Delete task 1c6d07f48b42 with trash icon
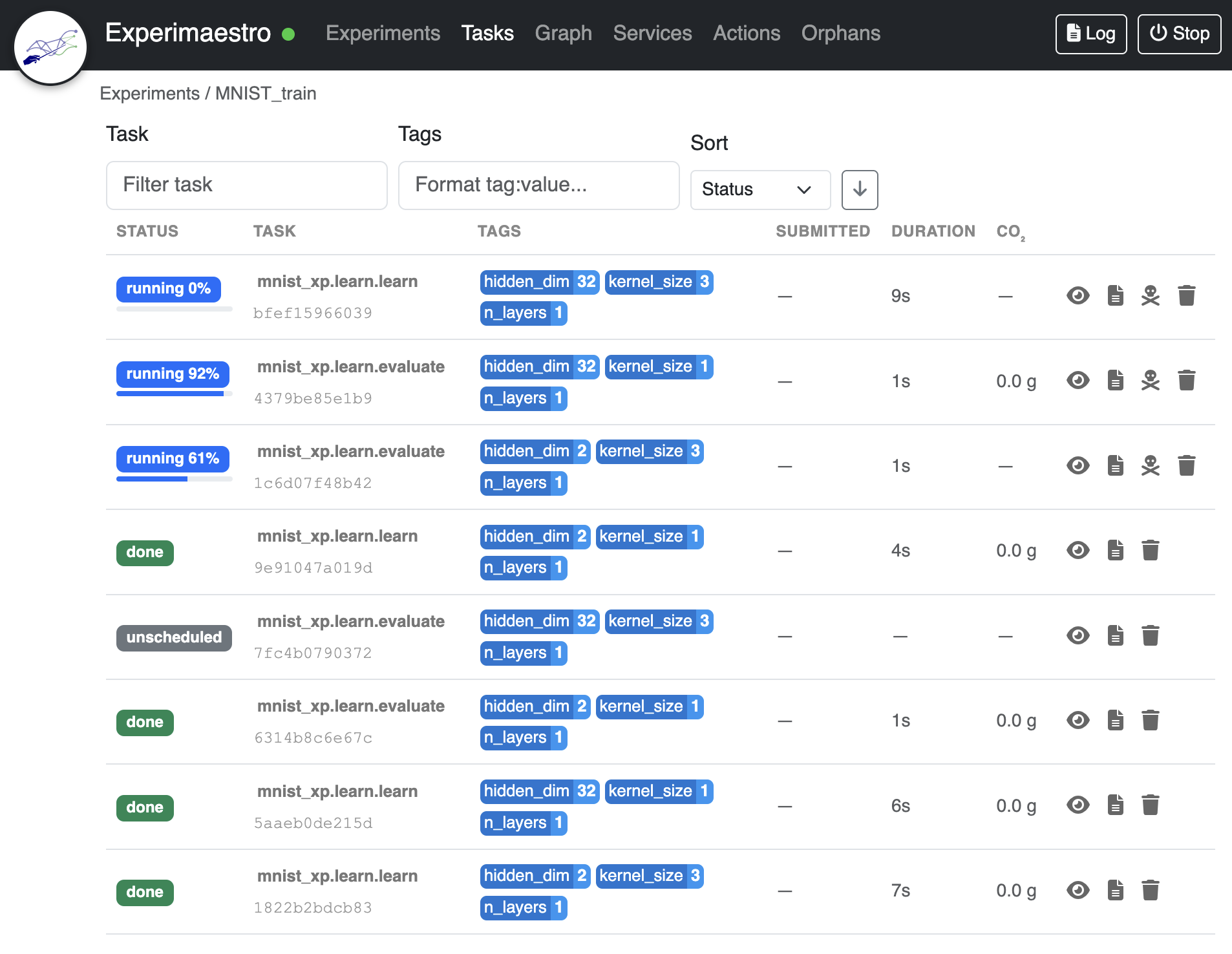The height and width of the screenshot is (954, 1232). click(1186, 466)
